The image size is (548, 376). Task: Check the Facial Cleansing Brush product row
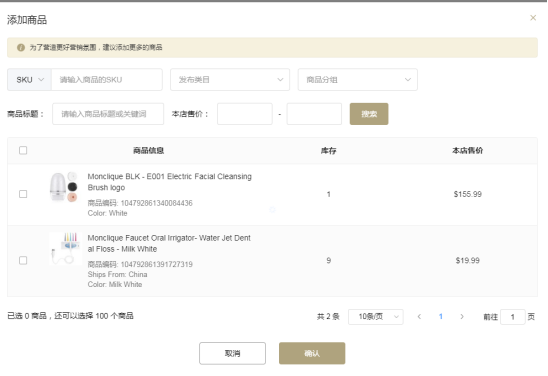23,194
